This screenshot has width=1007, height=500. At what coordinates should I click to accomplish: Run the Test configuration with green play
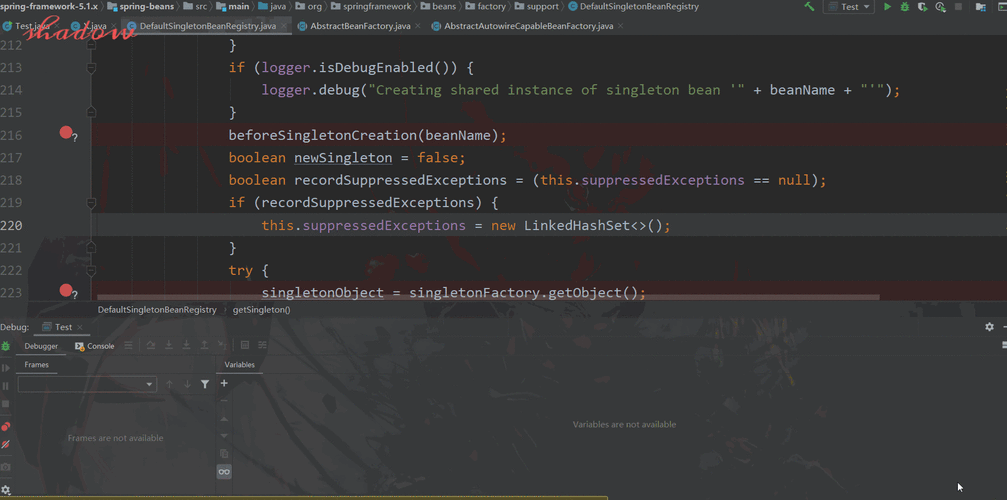(x=888, y=6)
